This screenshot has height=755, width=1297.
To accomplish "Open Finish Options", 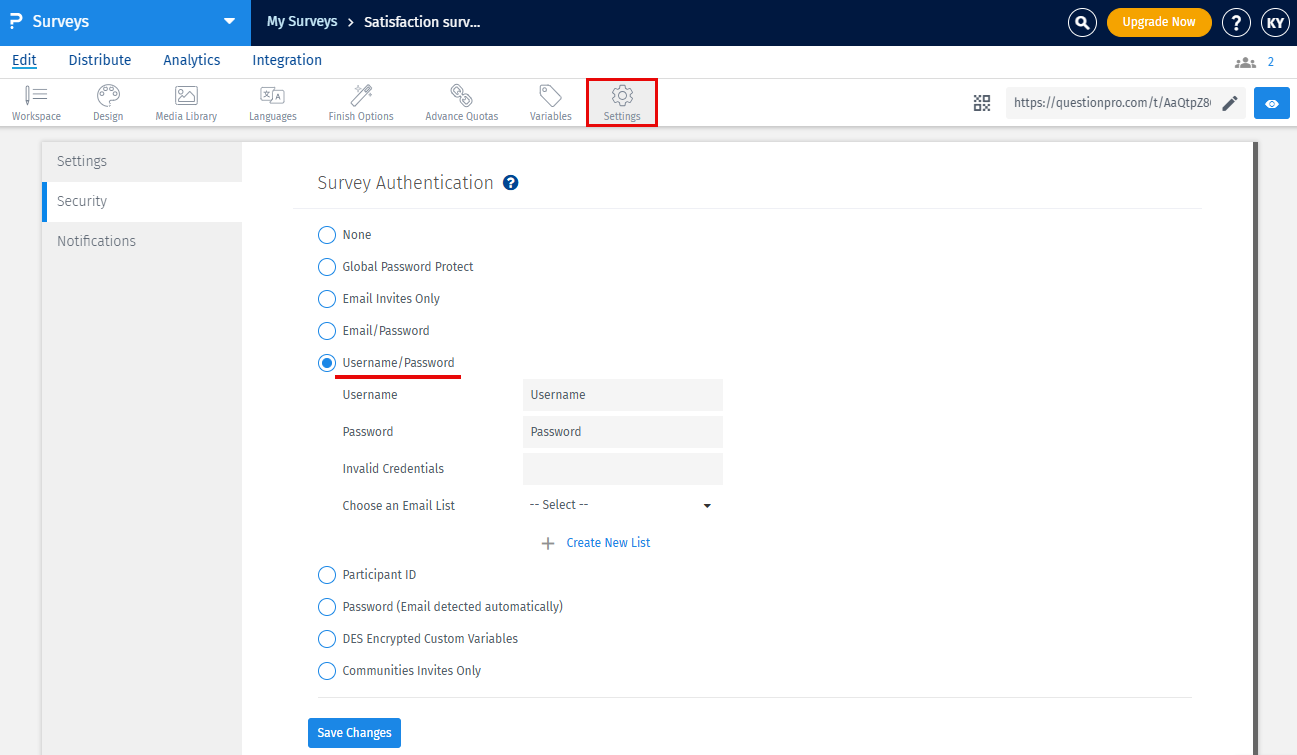I will click(360, 101).
